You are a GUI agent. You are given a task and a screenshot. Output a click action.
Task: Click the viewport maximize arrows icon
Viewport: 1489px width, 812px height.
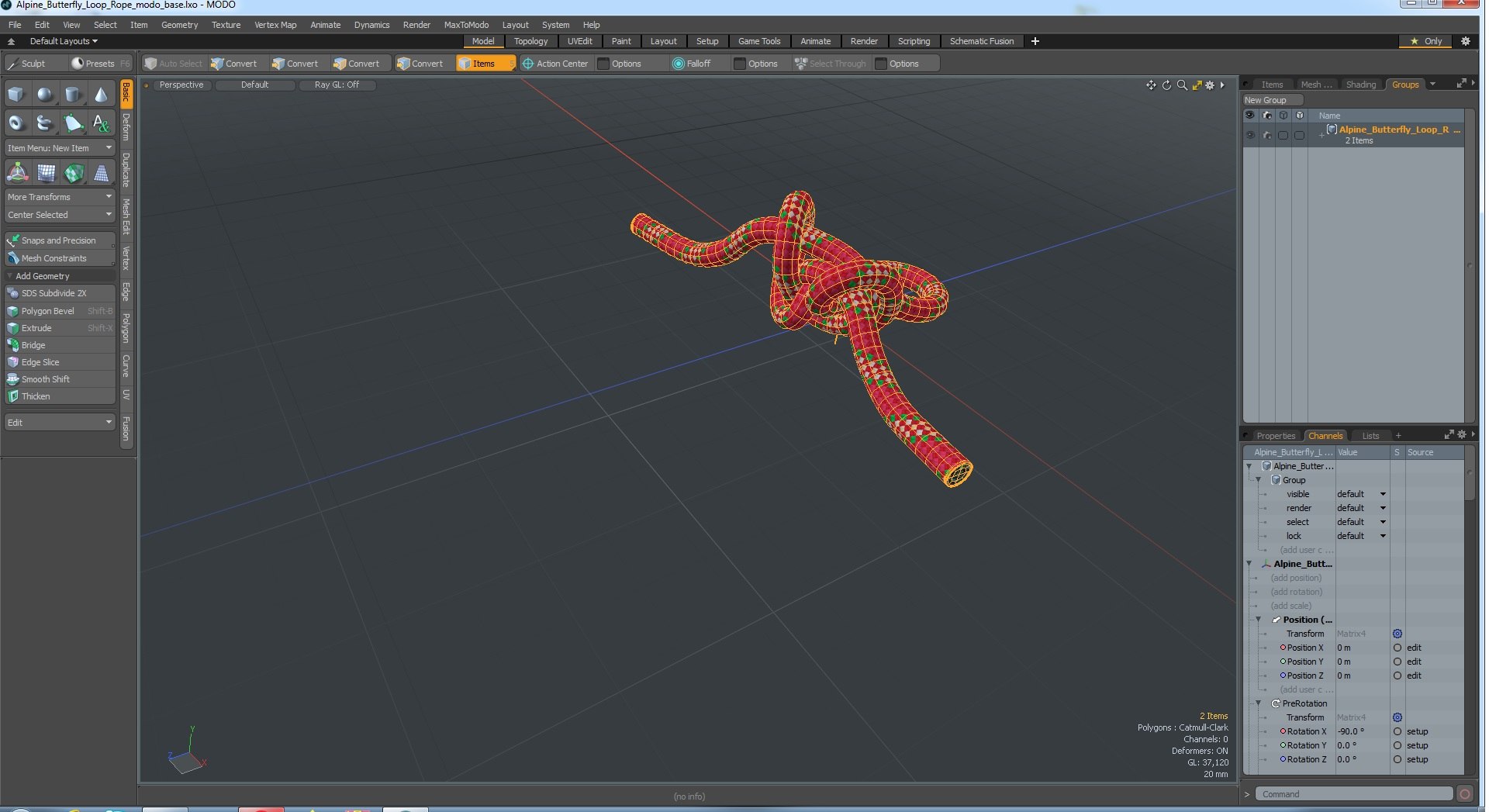pyautogui.click(x=1197, y=85)
